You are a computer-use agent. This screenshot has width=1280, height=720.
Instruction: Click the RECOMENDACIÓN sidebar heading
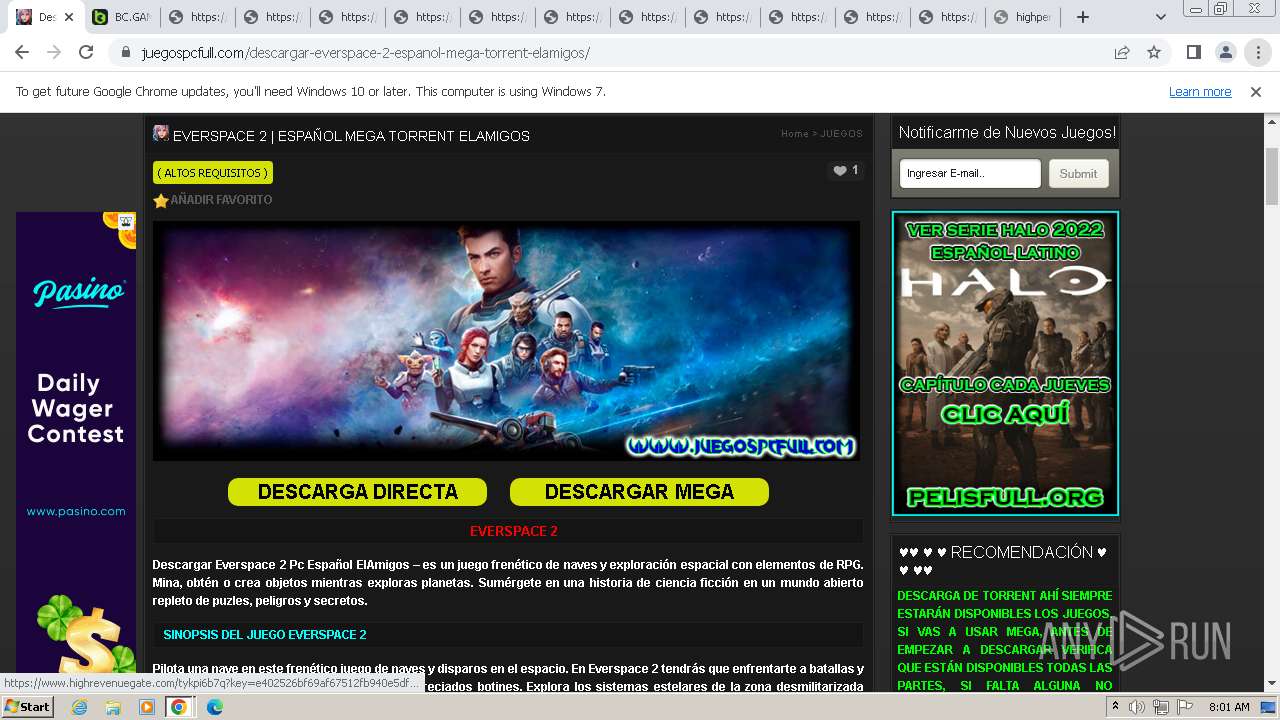(1003, 561)
